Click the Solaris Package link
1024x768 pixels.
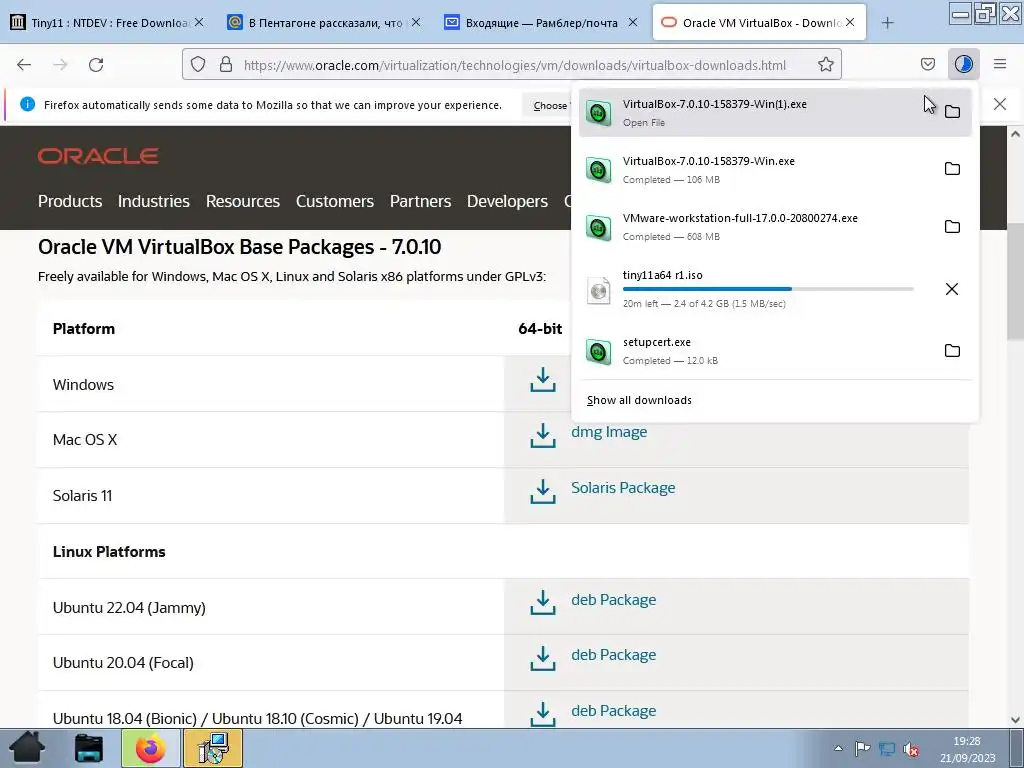[x=623, y=488]
